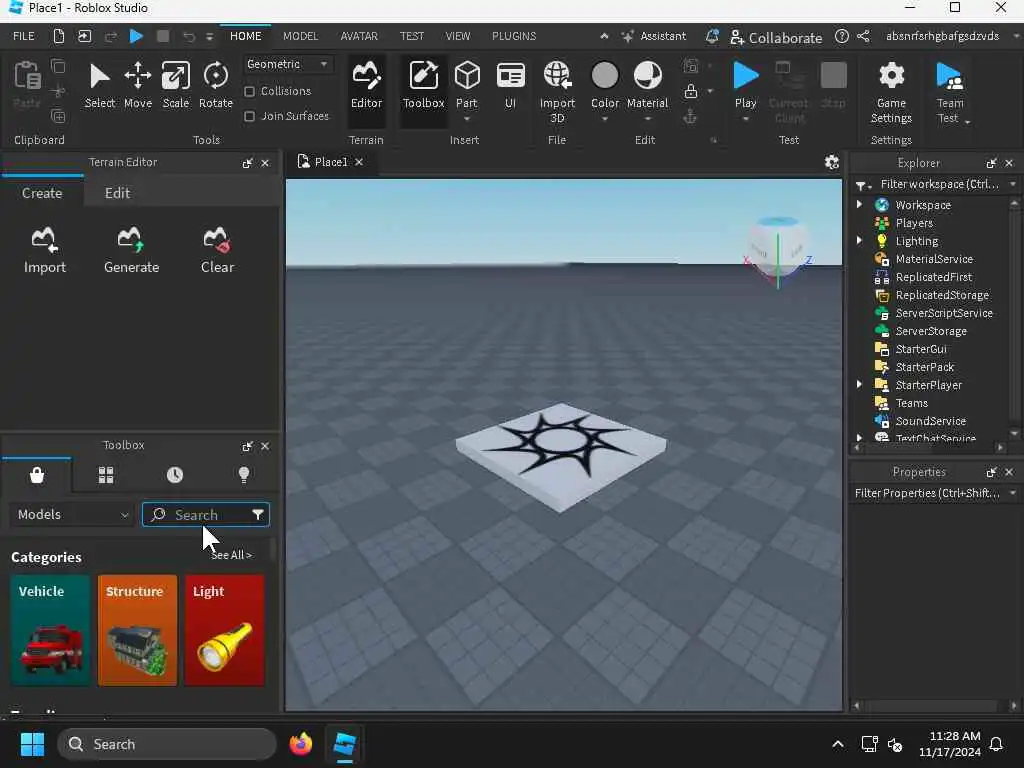Screen dimensions: 1024x768
Task: Click the Color tool sphere
Action: tap(605, 75)
